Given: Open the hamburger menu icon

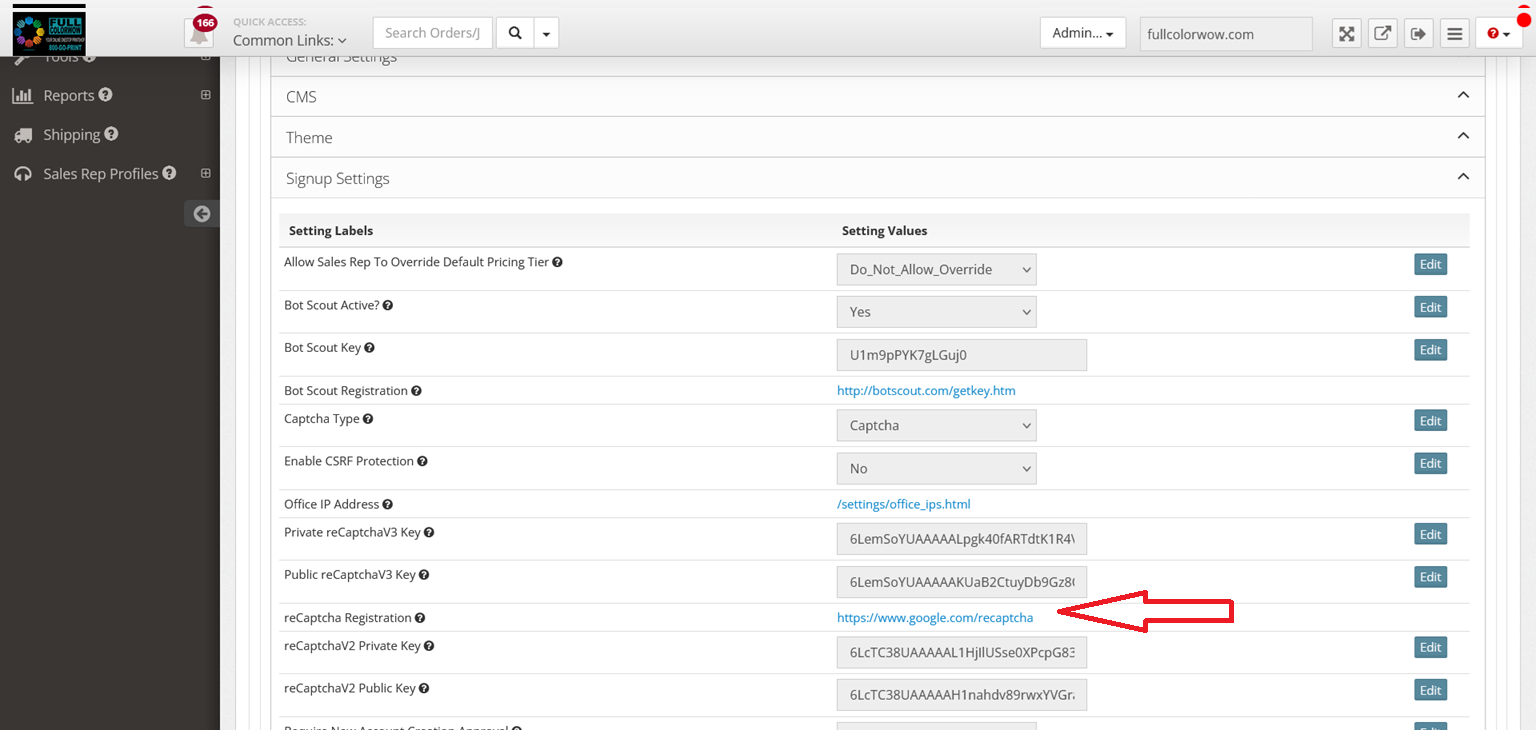Looking at the screenshot, I should coord(1455,34).
